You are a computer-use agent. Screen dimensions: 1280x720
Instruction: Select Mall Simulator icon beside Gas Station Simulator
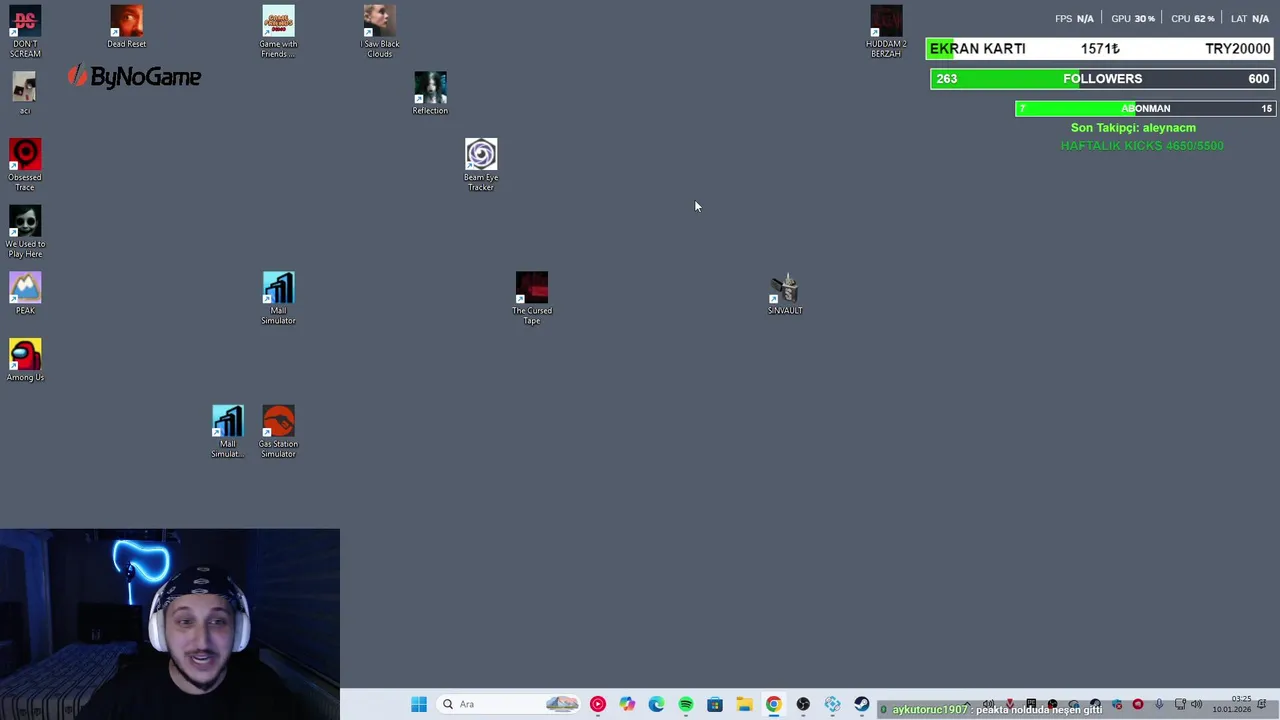[227, 432]
